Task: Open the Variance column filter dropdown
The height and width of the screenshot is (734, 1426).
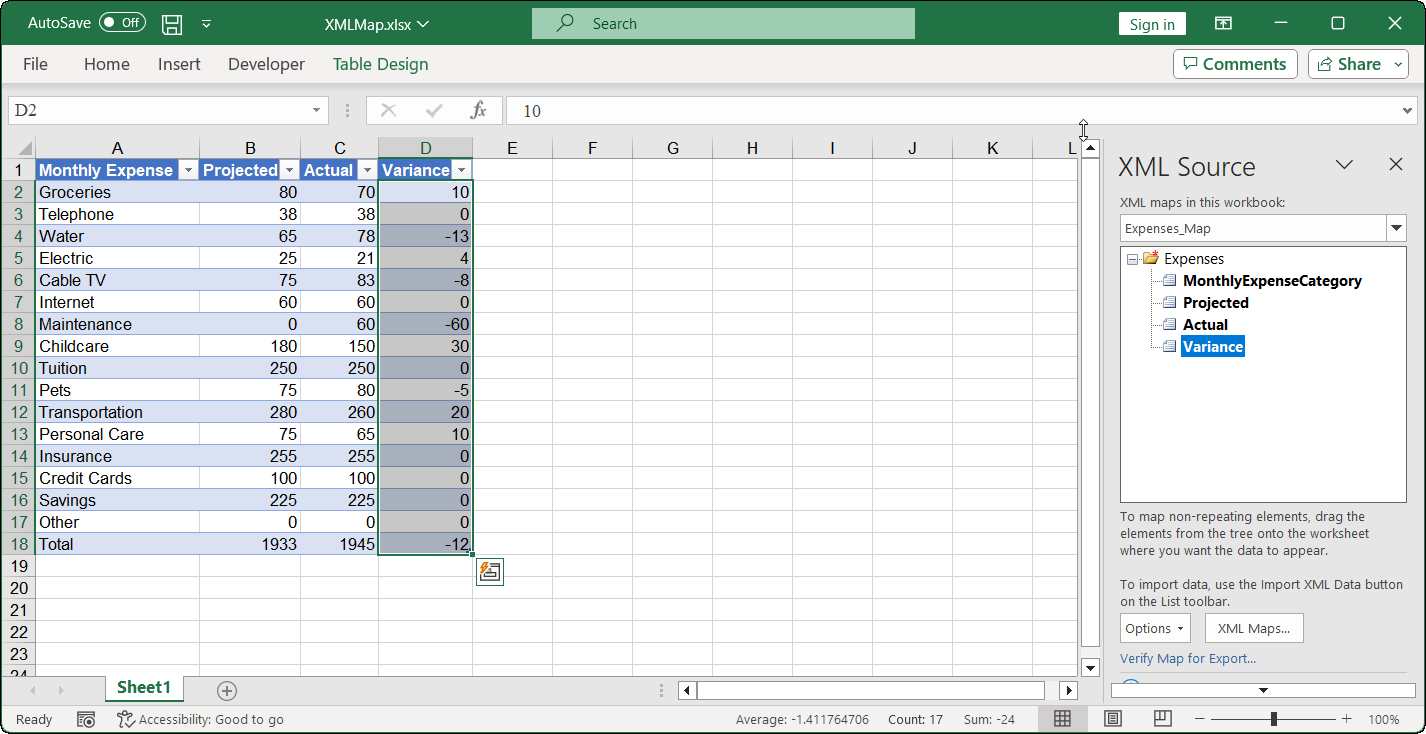Action: [461, 170]
